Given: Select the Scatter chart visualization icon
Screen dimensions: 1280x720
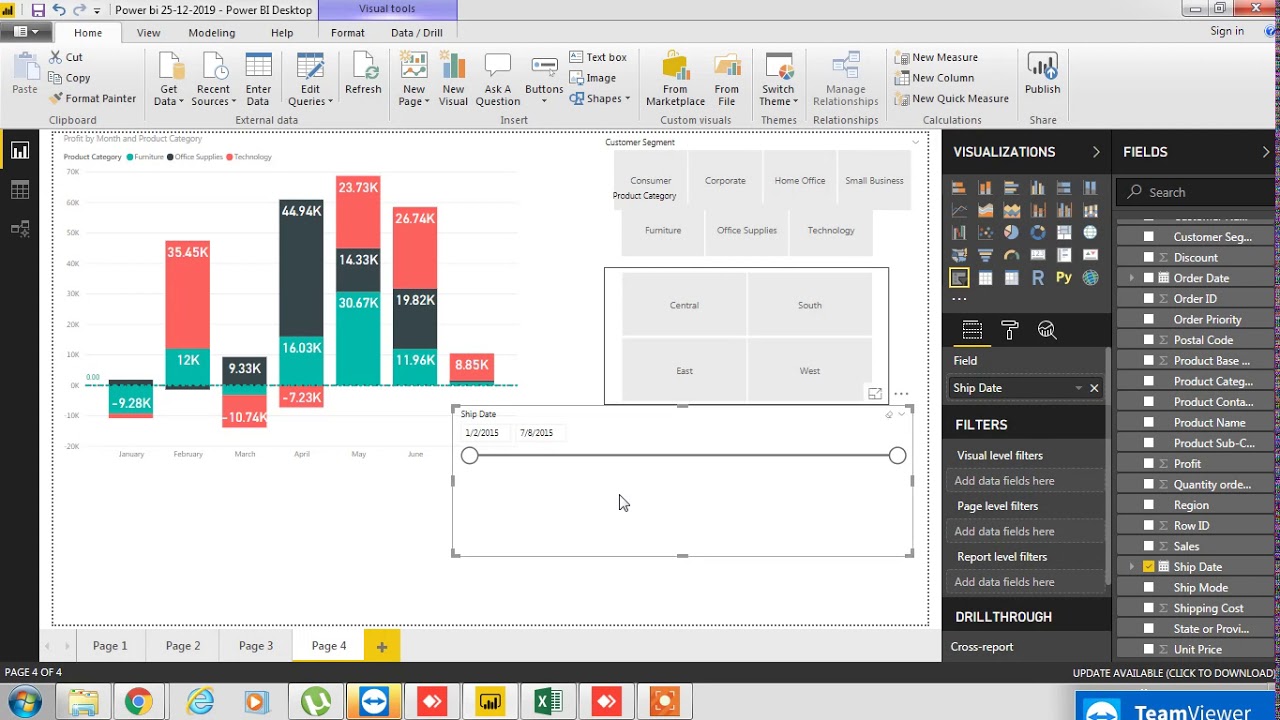Looking at the screenshot, I should pyautogui.click(x=985, y=232).
